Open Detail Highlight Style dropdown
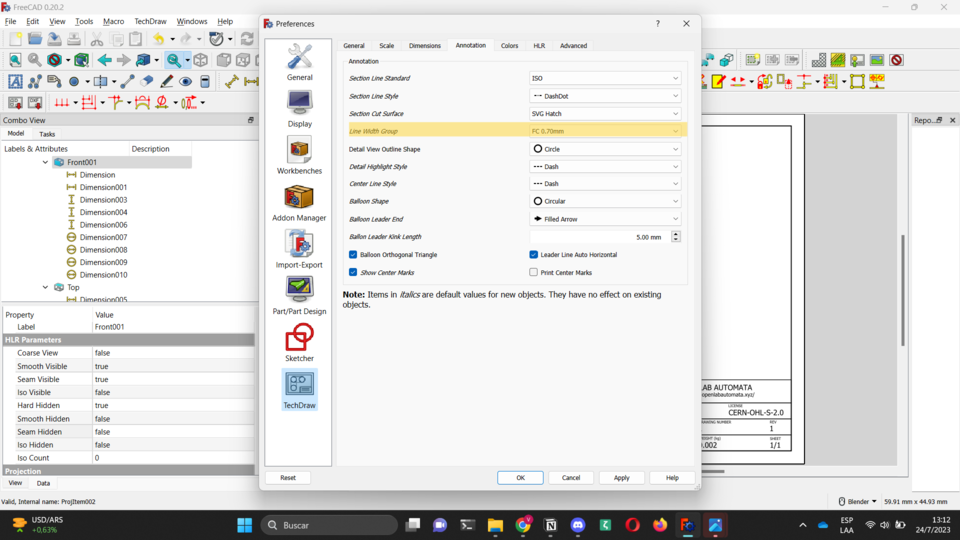The width and height of the screenshot is (960, 540). 605,167
